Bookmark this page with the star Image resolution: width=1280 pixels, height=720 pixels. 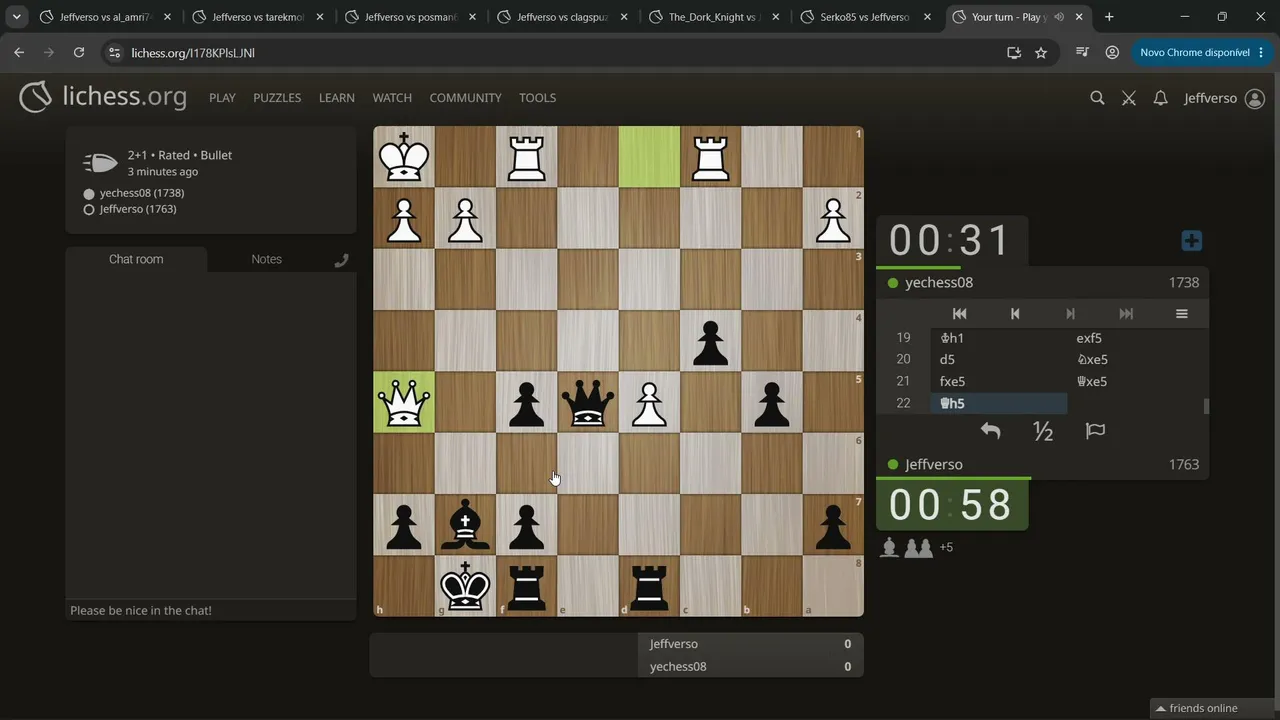(1041, 53)
